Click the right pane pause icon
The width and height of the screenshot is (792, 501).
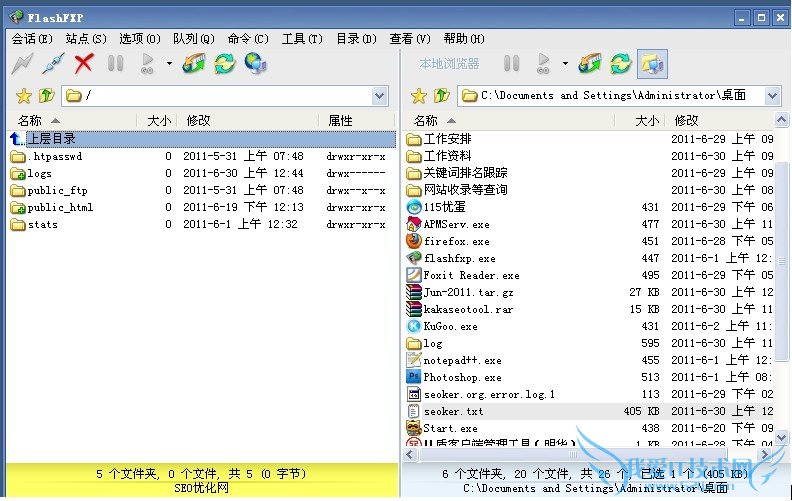click(x=512, y=64)
